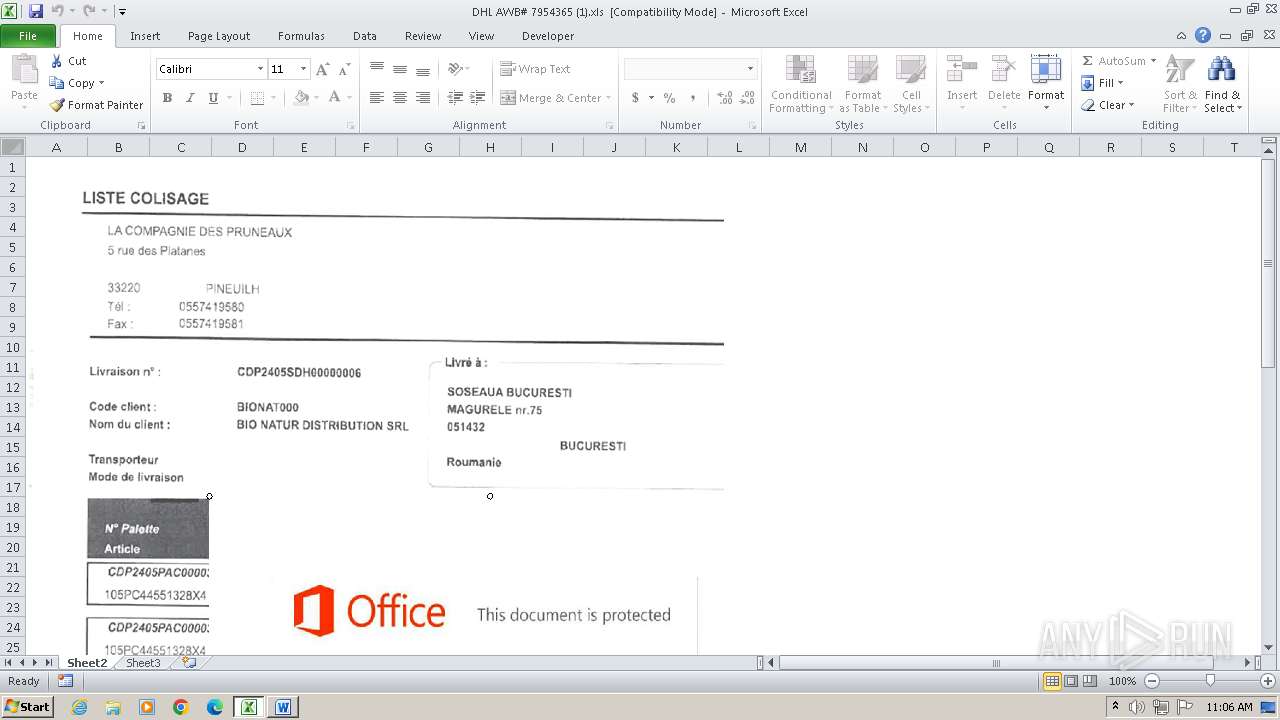Click Top Align icon

click(x=377, y=69)
